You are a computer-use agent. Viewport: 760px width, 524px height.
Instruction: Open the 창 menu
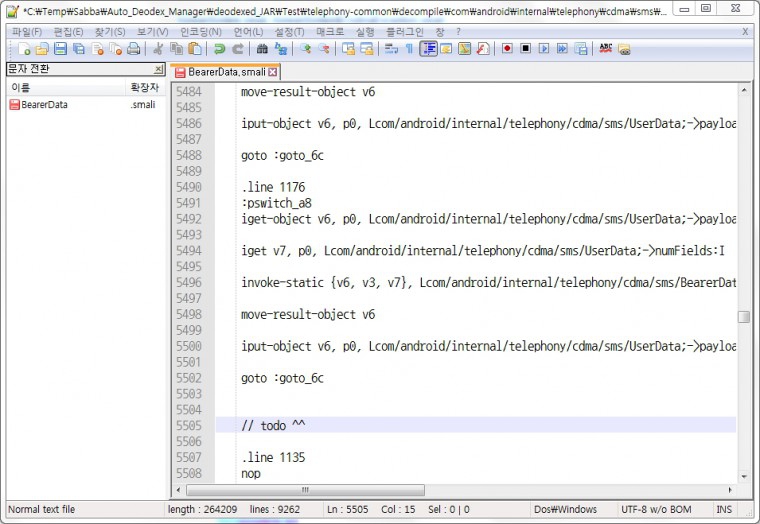click(x=440, y=32)
